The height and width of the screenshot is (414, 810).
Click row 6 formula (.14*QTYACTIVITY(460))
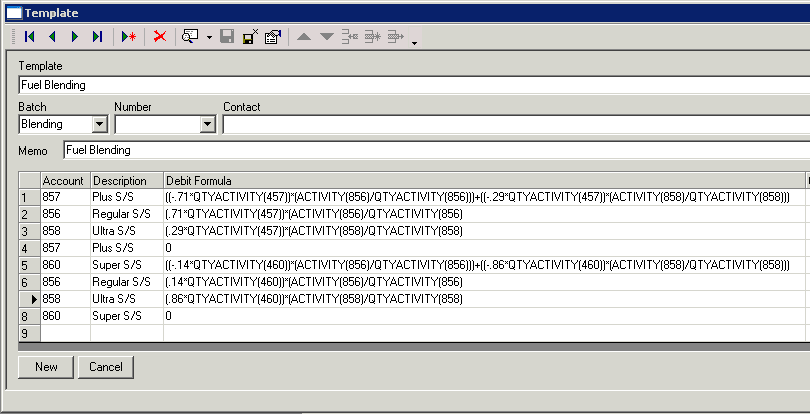pyautogui.click(x=485, y=282)
